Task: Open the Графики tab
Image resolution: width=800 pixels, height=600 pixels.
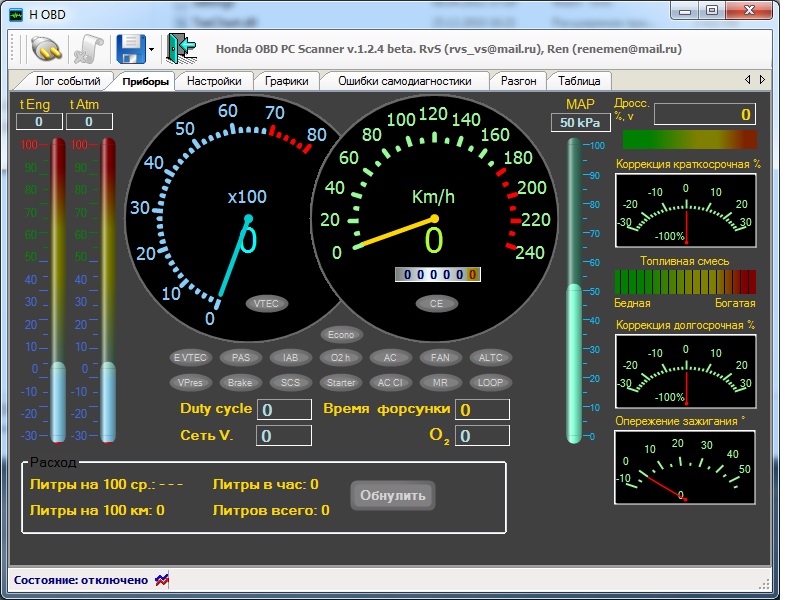Action: (286, 81)
